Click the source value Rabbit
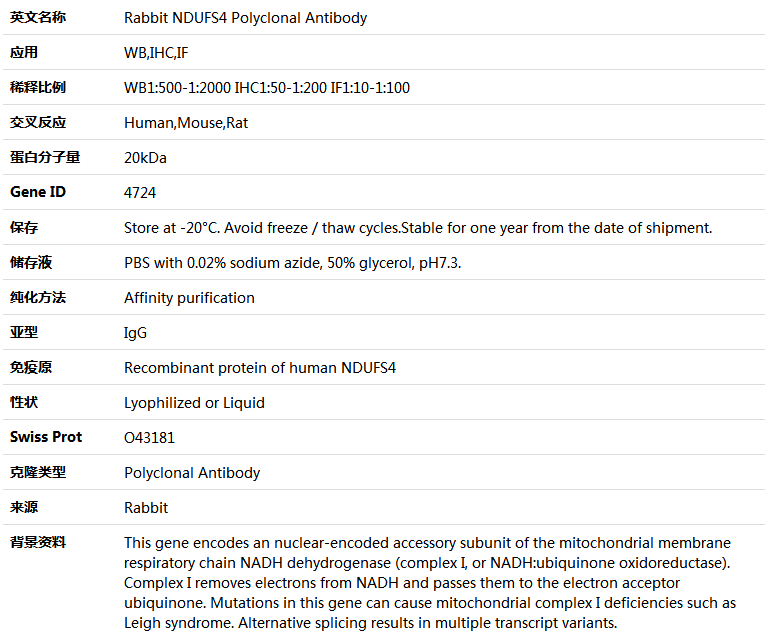The height and width of the screenshot is (639, 772). [146, 507]
